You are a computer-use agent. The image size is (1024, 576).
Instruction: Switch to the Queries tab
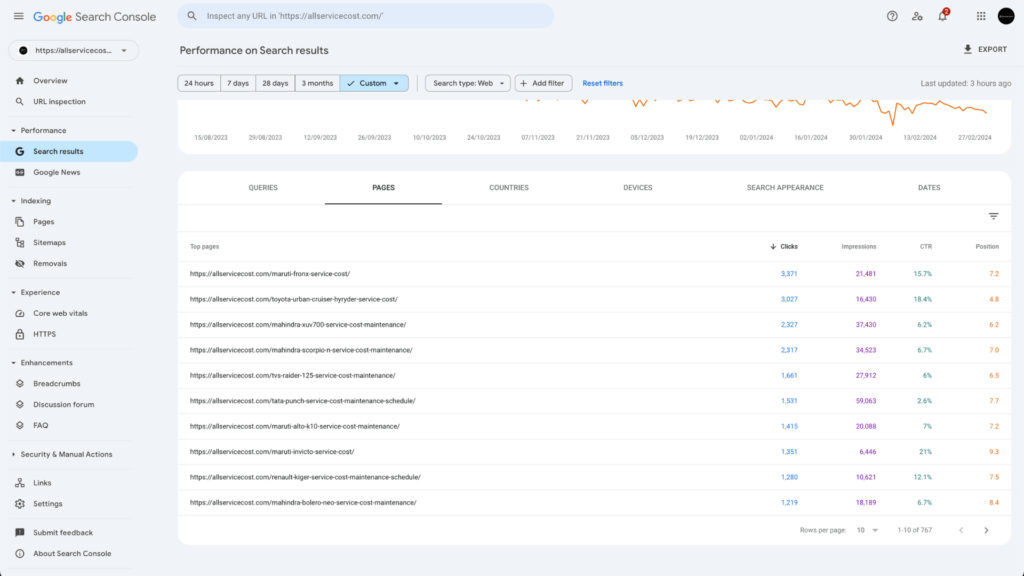pos(263,188)
